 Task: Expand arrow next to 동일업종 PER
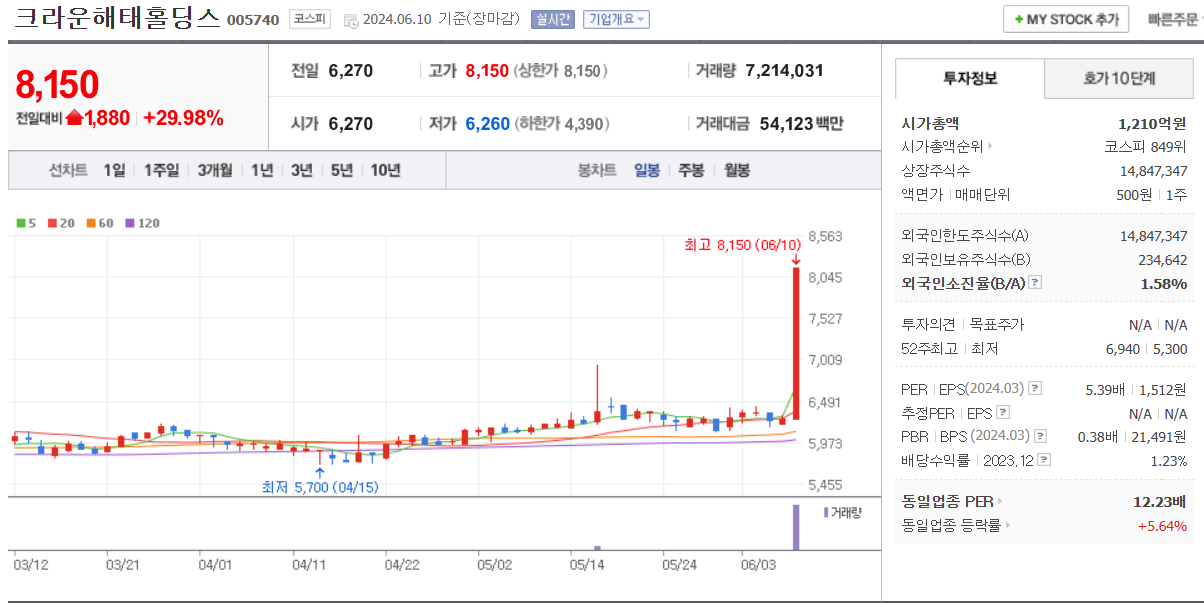point(999,502)
